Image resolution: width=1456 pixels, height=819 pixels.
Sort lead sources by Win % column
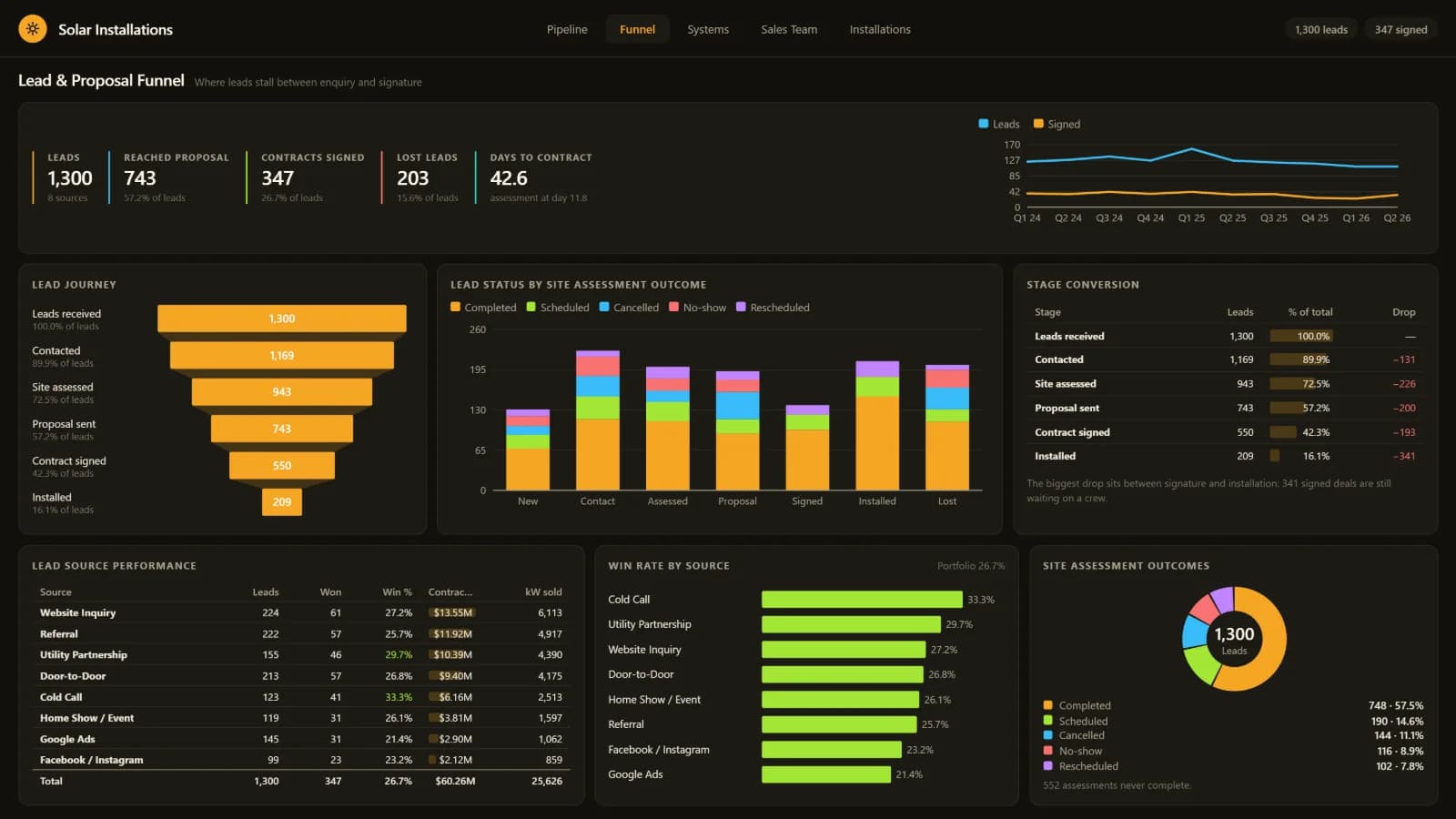pos(397,591)
